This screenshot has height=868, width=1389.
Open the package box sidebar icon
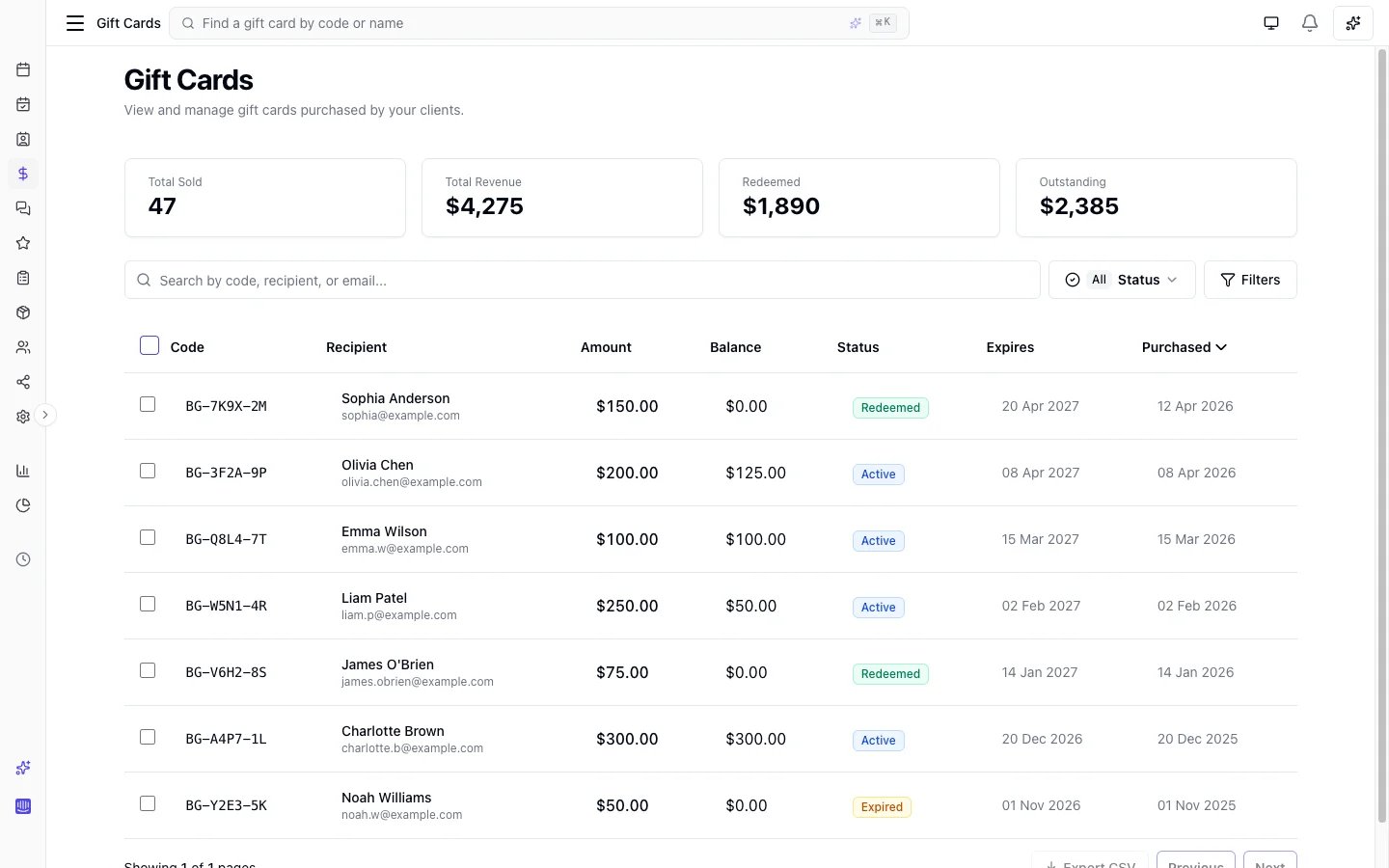[23, 312]
